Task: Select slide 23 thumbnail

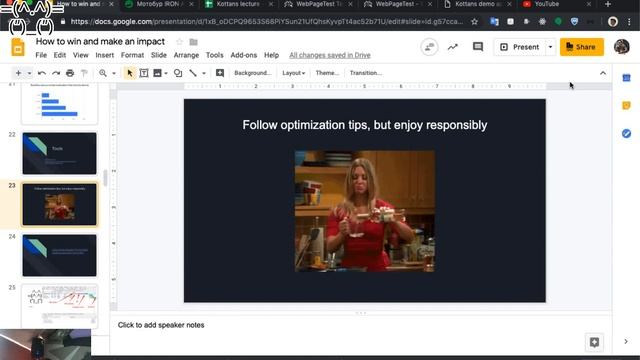Action: [60, 204]
